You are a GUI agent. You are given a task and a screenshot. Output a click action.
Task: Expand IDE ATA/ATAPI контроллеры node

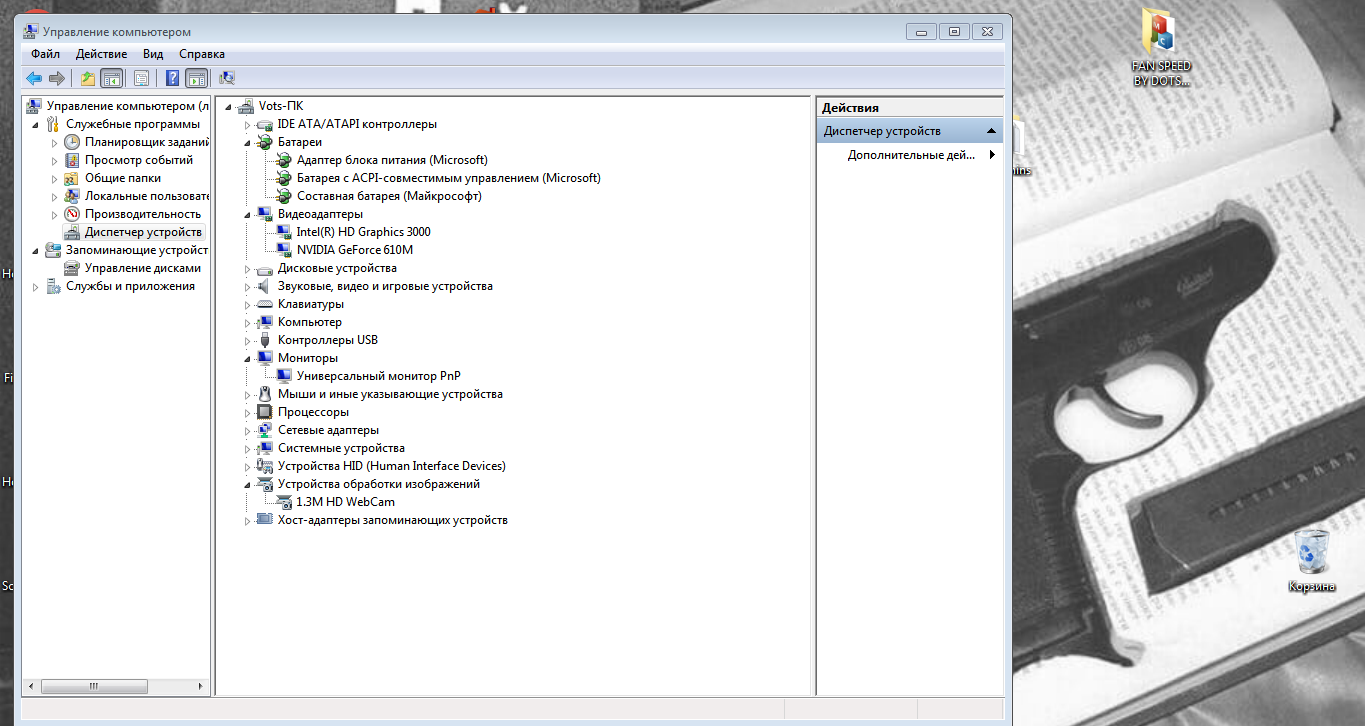tap(248, 125)
